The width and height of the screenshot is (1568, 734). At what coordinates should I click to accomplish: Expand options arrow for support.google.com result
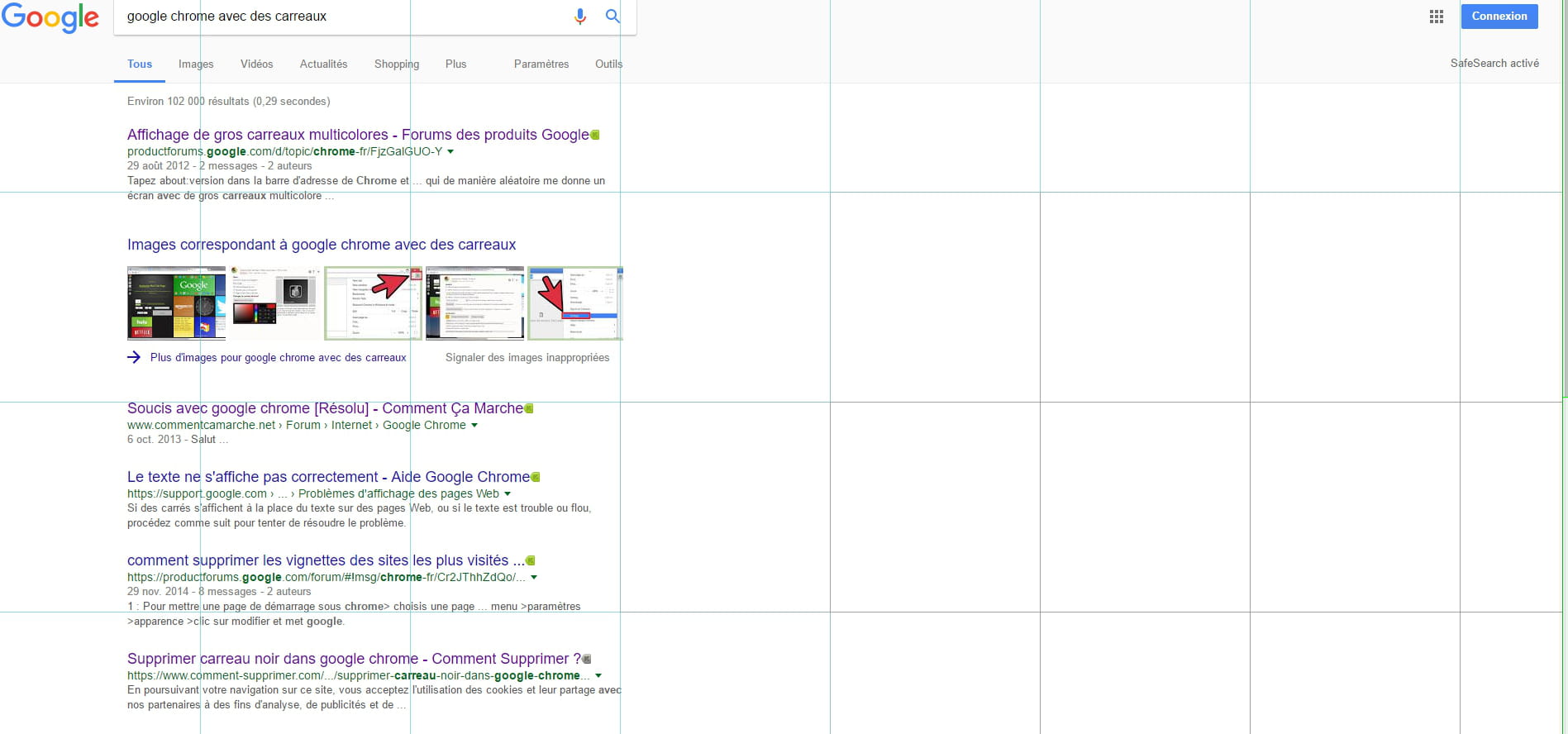508,494
